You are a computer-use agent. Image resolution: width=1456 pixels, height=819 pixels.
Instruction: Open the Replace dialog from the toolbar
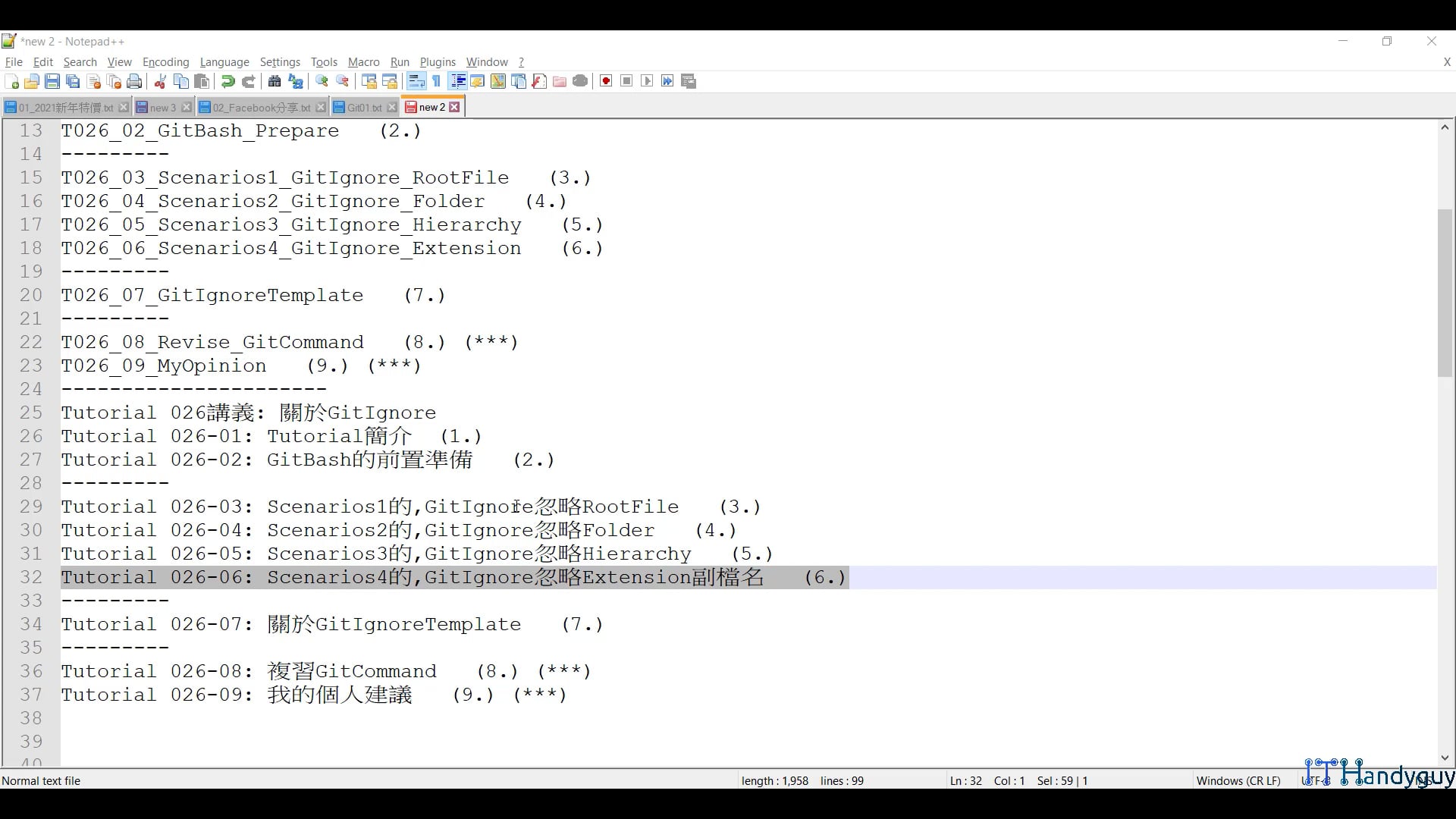click(296, 81)
